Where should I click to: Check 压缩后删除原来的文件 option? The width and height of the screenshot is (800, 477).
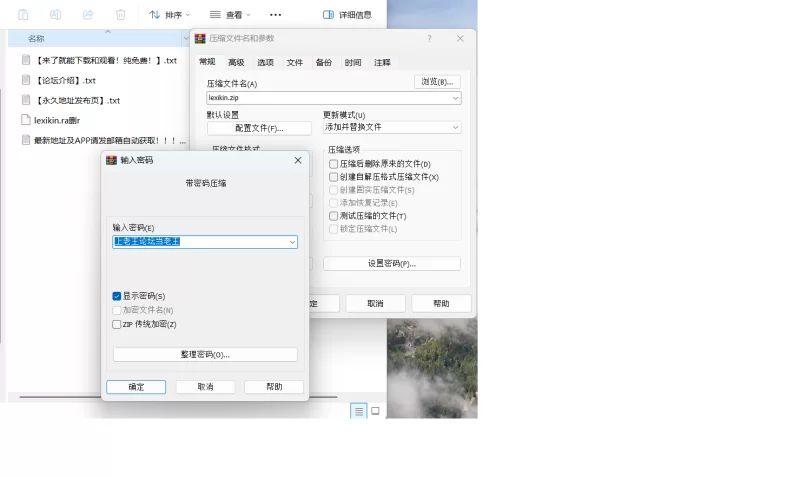tap(334, 164)
